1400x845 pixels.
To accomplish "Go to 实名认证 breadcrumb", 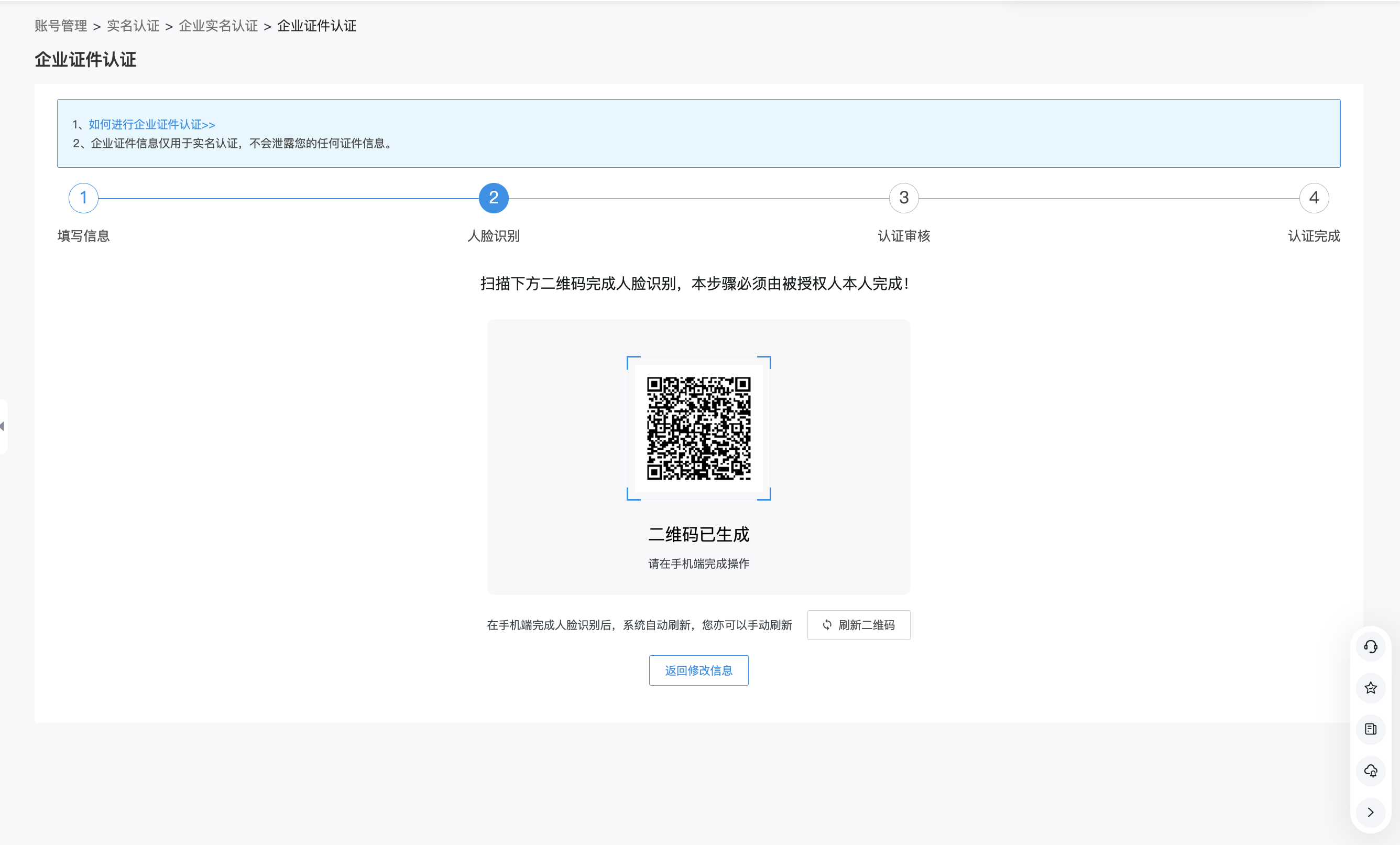I will [x=133, y=26].
